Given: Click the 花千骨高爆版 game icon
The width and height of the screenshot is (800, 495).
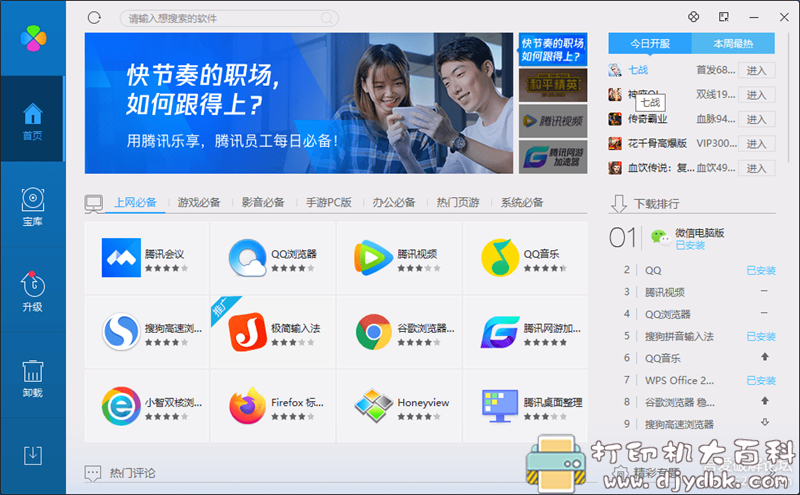Looking at the screenshot, I should 615,143.
